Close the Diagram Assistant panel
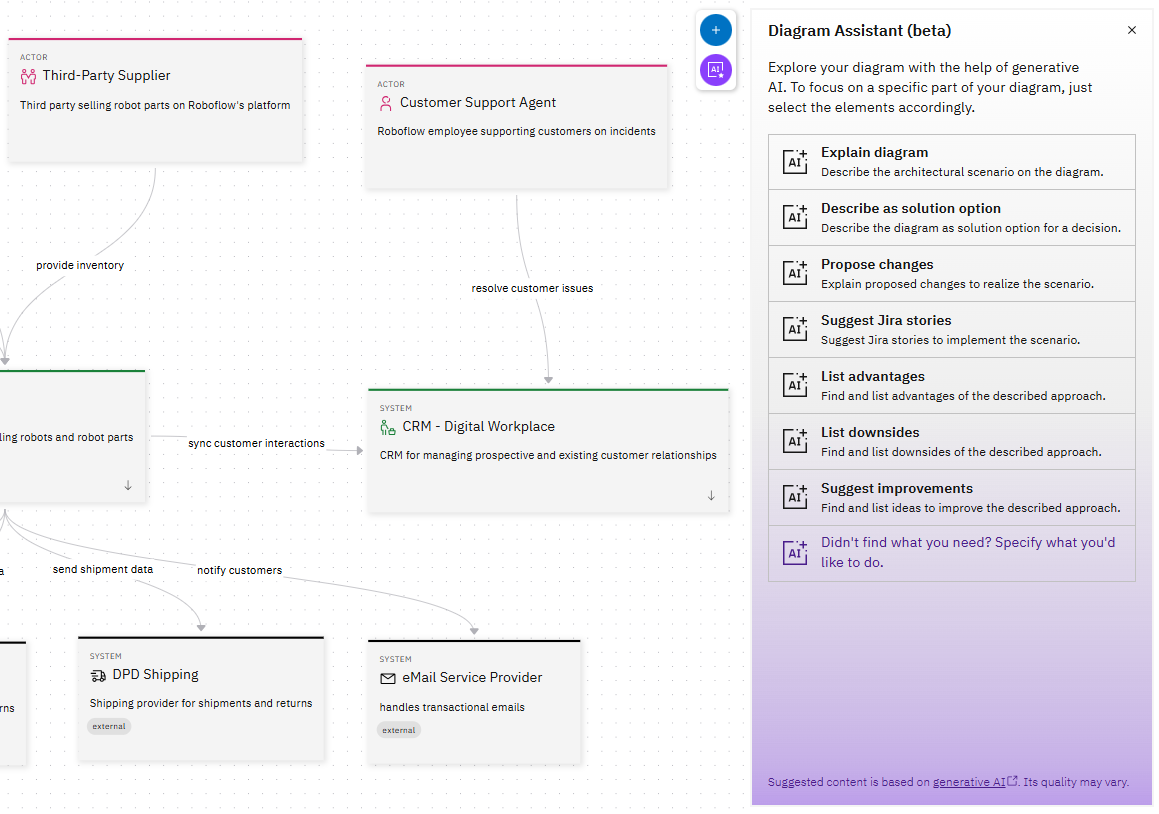 point(1132,30)
